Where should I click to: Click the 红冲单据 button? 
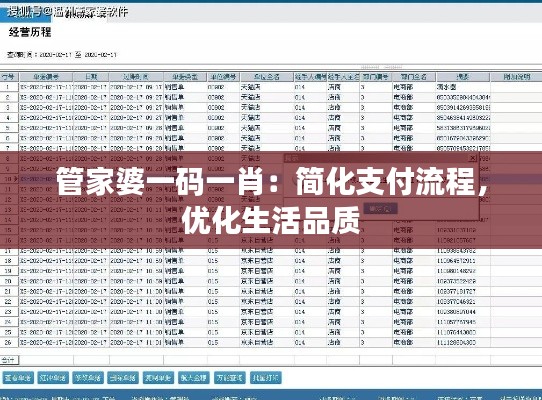[x=53, y=378]
